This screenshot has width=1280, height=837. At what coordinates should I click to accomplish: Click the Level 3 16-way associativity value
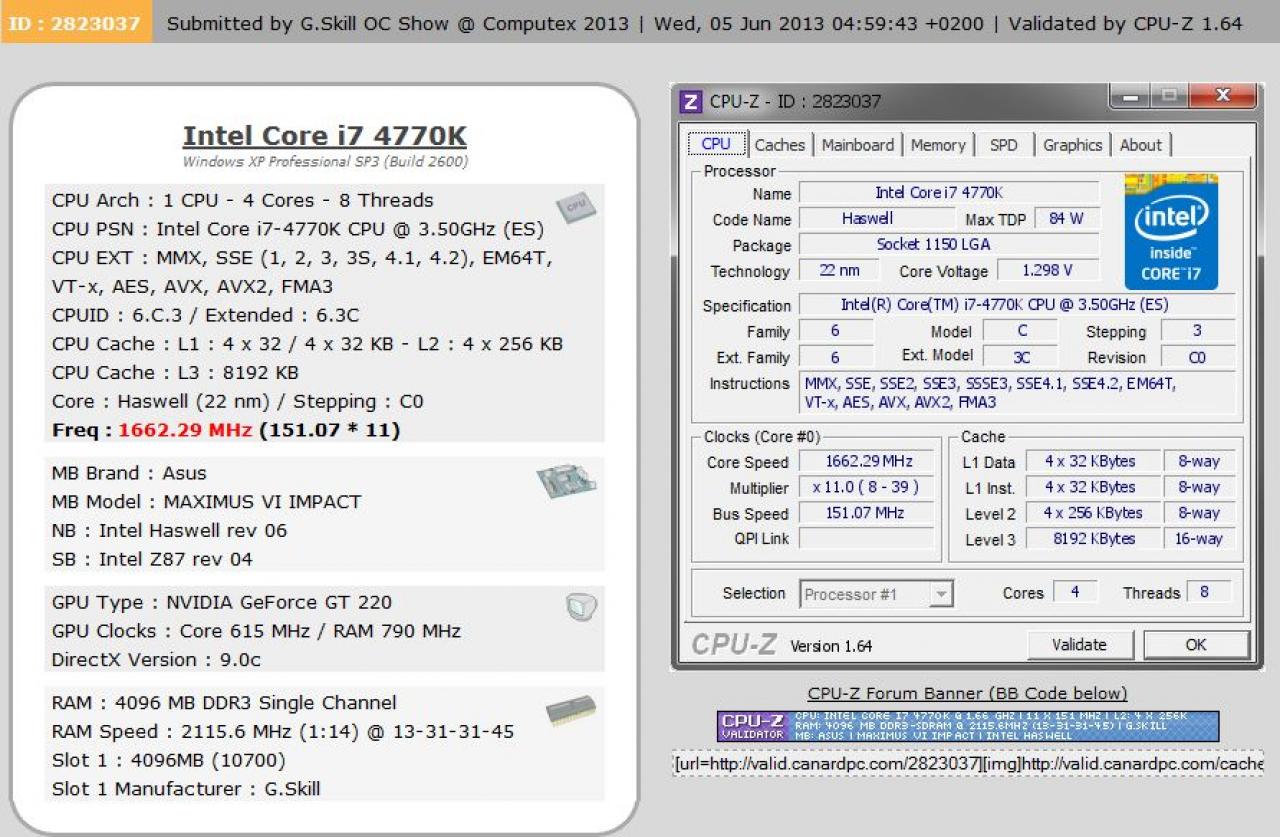[1199, 539]
